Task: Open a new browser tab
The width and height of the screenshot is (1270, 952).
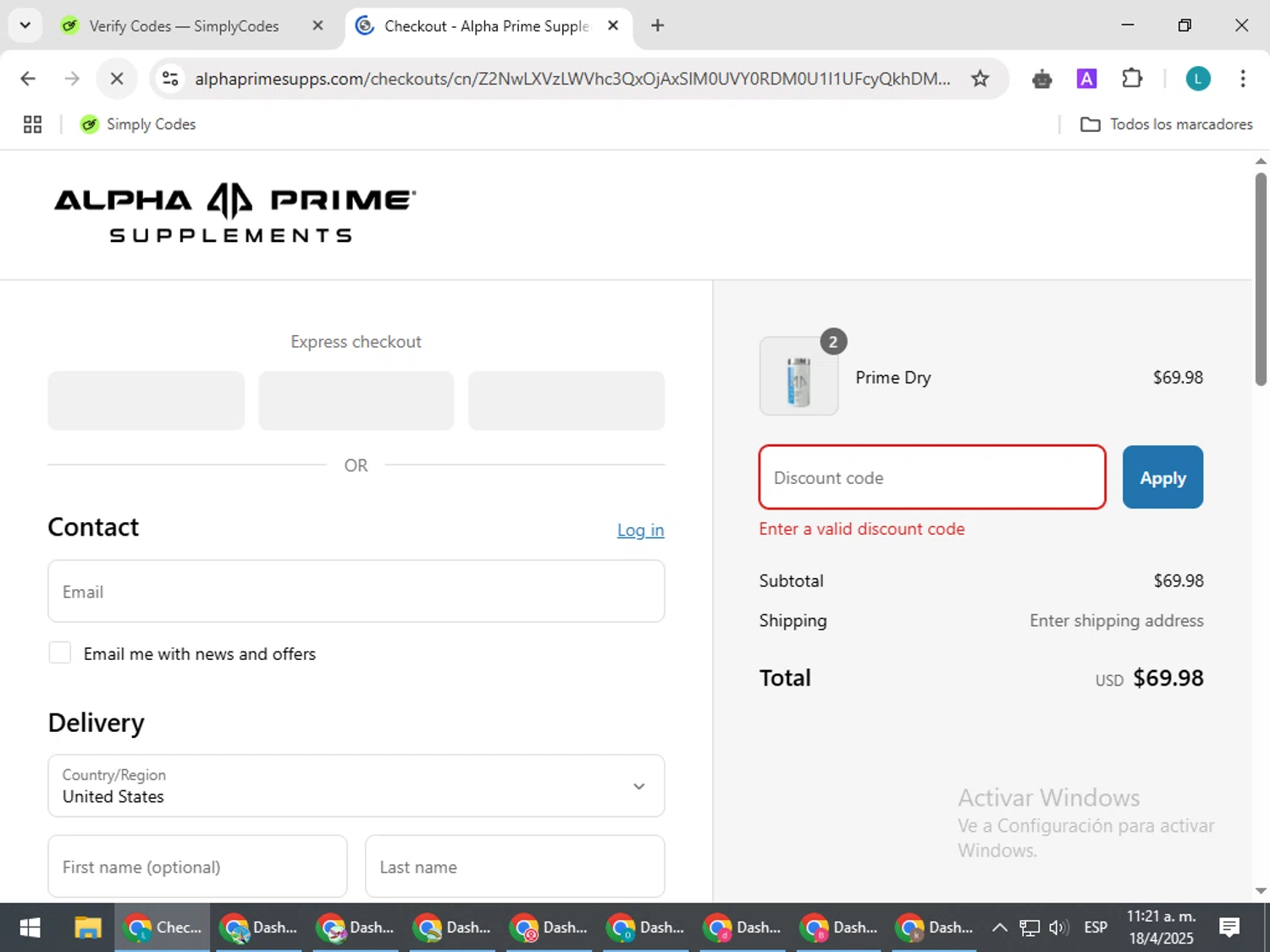Action: click(657, 26)
